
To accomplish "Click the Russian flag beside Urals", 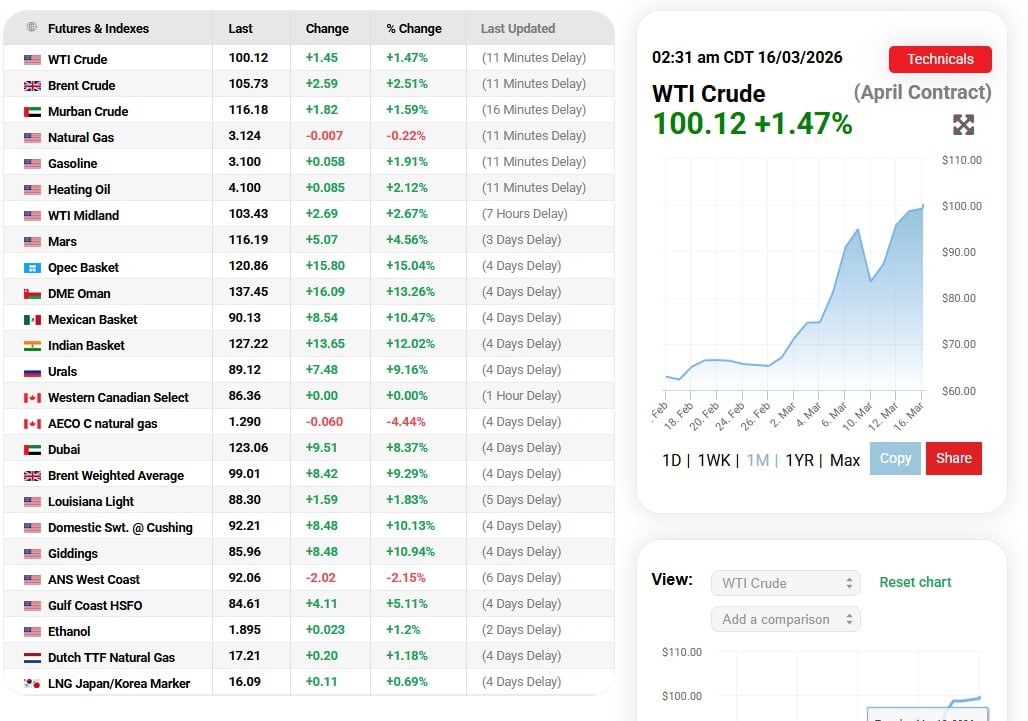I will point(32,372).
